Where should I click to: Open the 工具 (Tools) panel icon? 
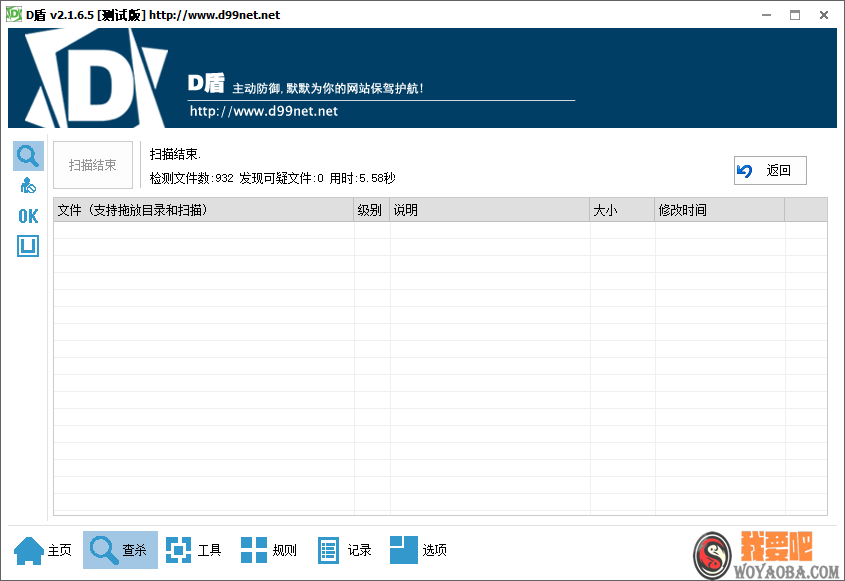pos(178,549)
